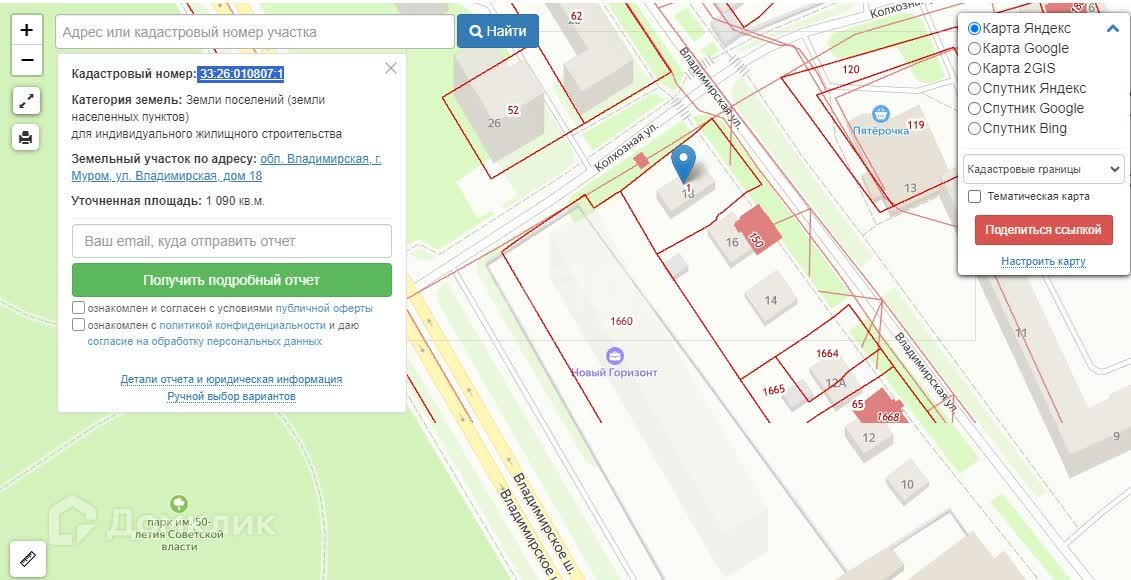Image resolution: width=1131 pixels, height=580 pixels.
Task: Focus the email input field for report
Action: 232,241
